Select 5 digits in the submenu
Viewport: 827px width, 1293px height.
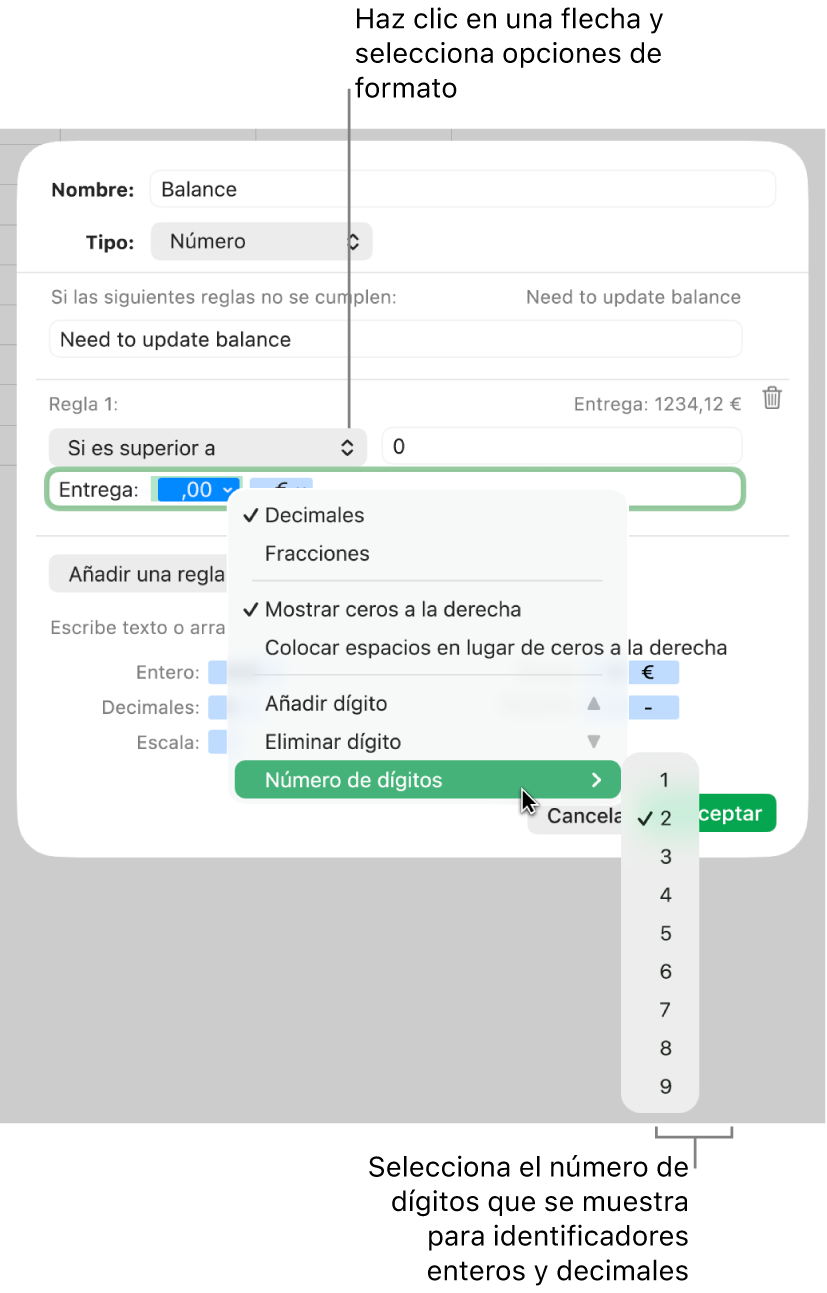point(660,934)
